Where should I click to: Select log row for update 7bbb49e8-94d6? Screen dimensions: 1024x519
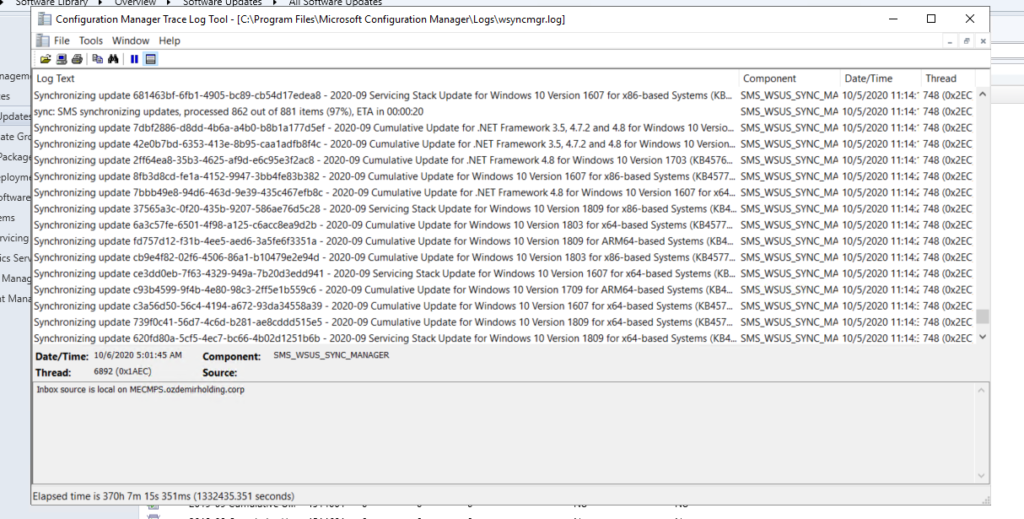click(x=504, y=193)
